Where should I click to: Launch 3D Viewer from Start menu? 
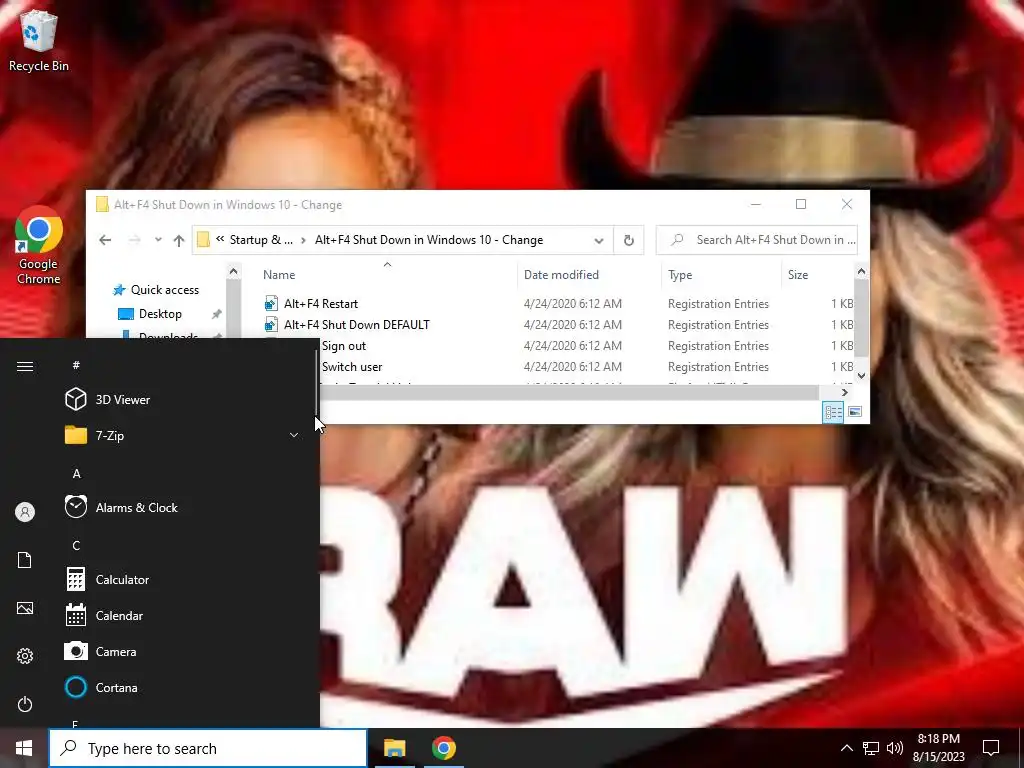tap(183, 400)
